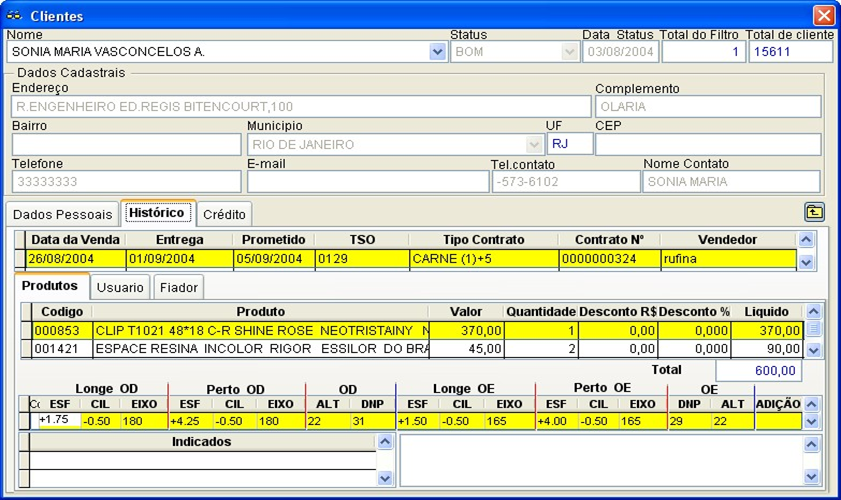
Task: Click the folder-up icon beside the tabs
Action: pyautogui.click(x=814, y=212)
